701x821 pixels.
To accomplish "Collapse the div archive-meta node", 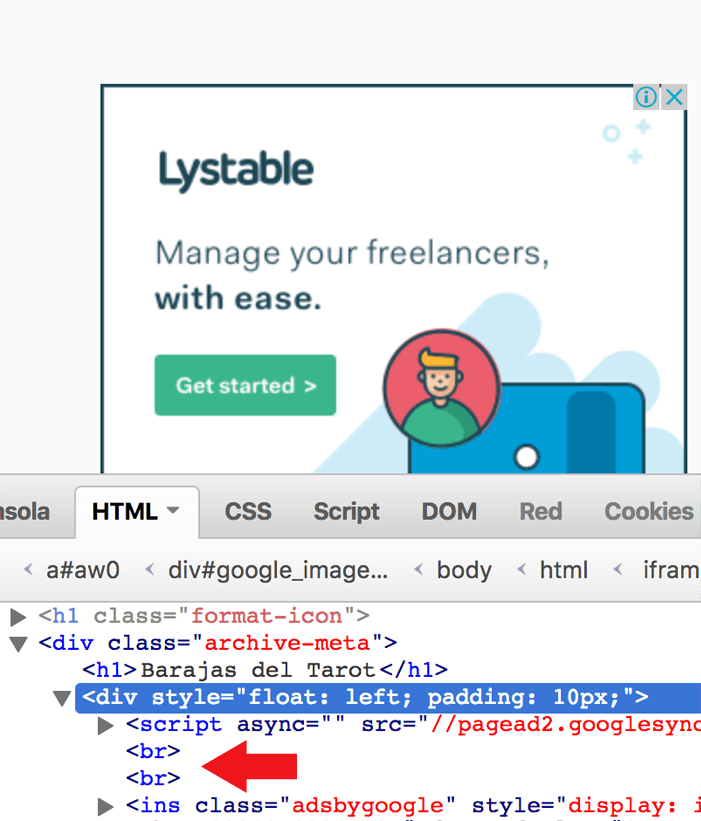I will (18, 644).
